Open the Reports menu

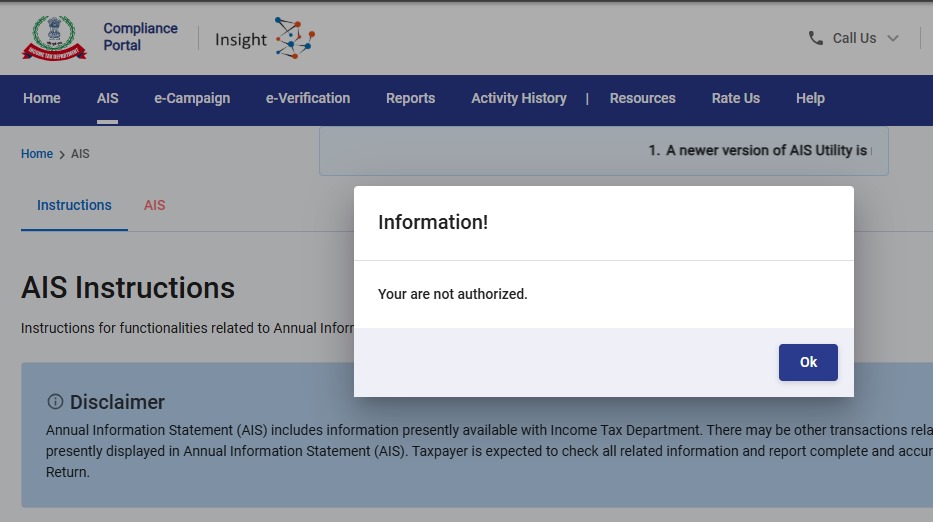[410, 98]
